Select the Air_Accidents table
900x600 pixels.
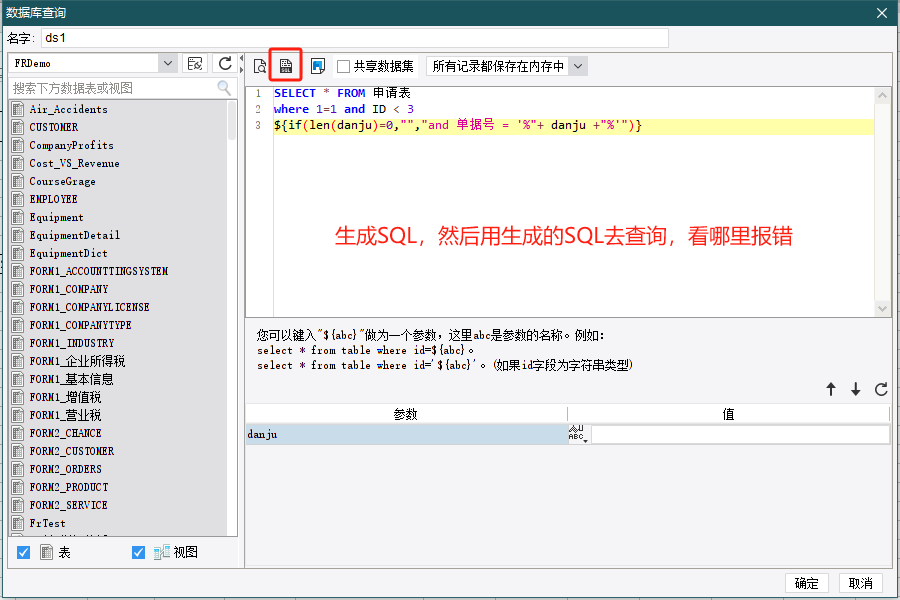pyautogui.click(x=68, y=109)
